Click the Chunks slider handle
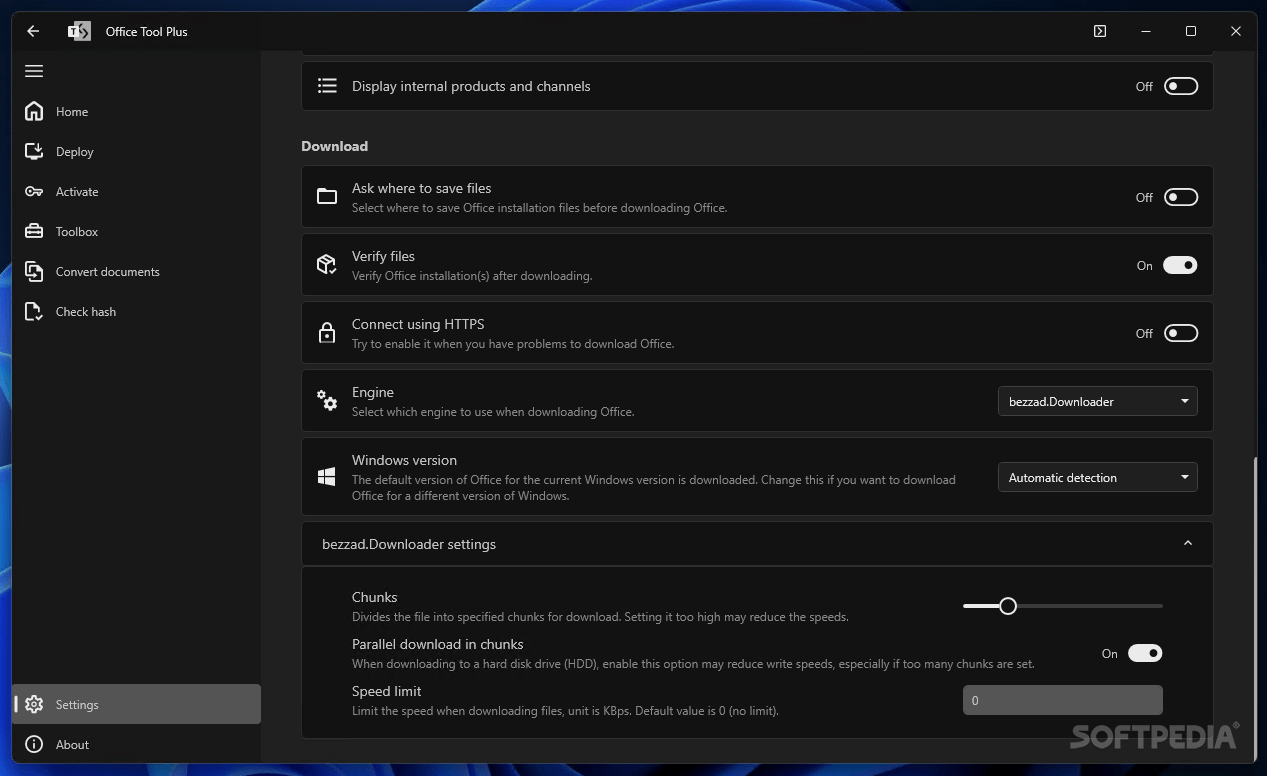 1008,606
